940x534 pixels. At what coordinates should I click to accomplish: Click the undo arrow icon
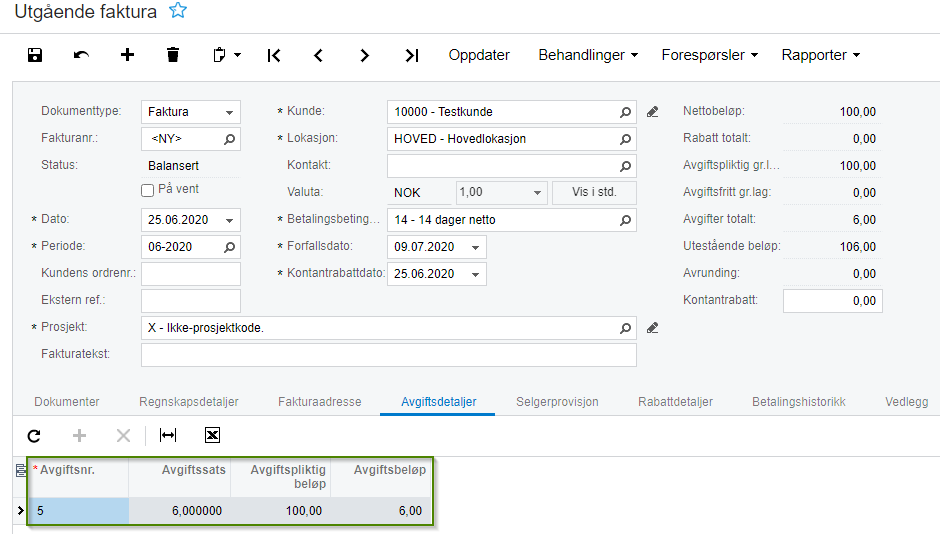point(81,55)
